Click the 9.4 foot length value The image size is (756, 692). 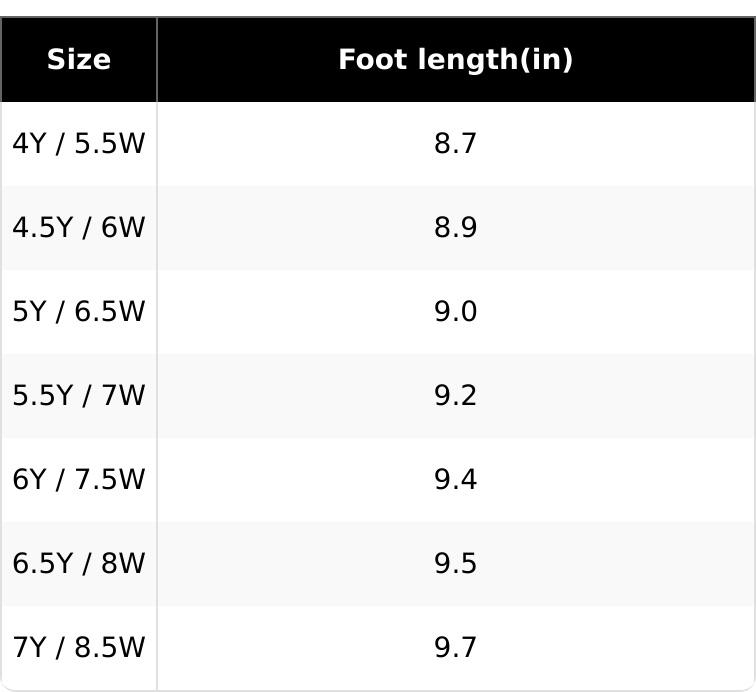[x=455, y=479]
